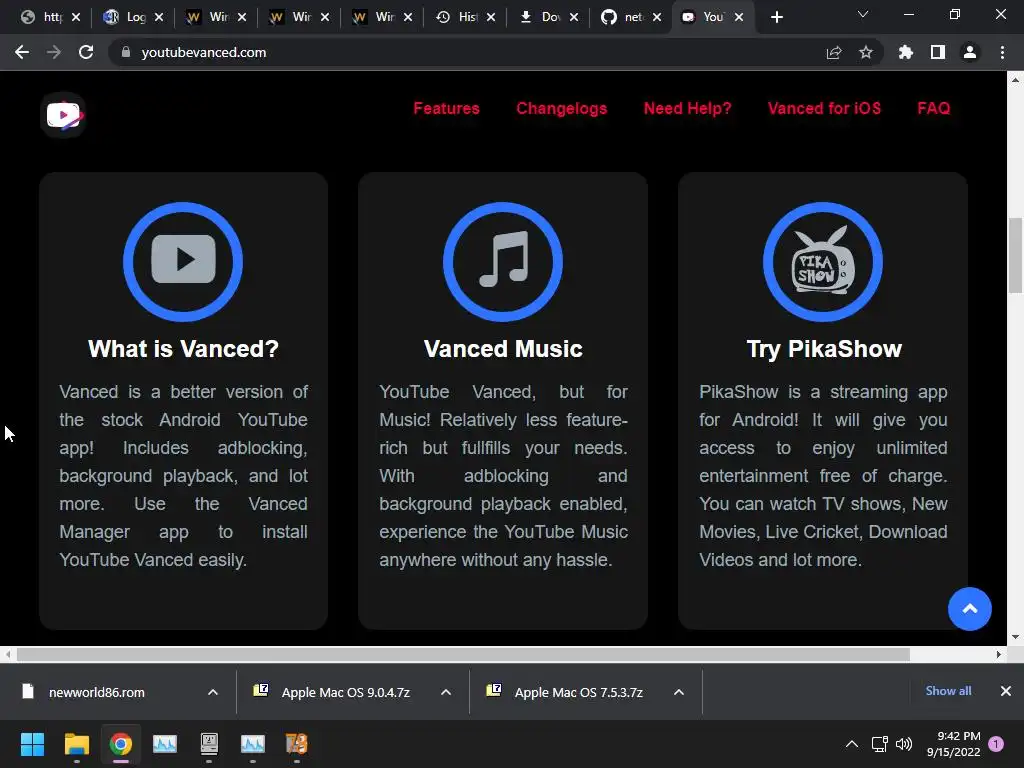Viewport: 1024px width, 768px height.
Task: Go to the Need Help? section
Action: pos(687,108)
